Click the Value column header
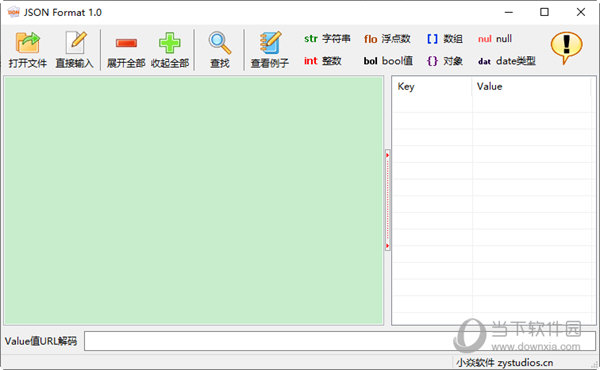The image size is (600, 370). (x=532, y=86)
